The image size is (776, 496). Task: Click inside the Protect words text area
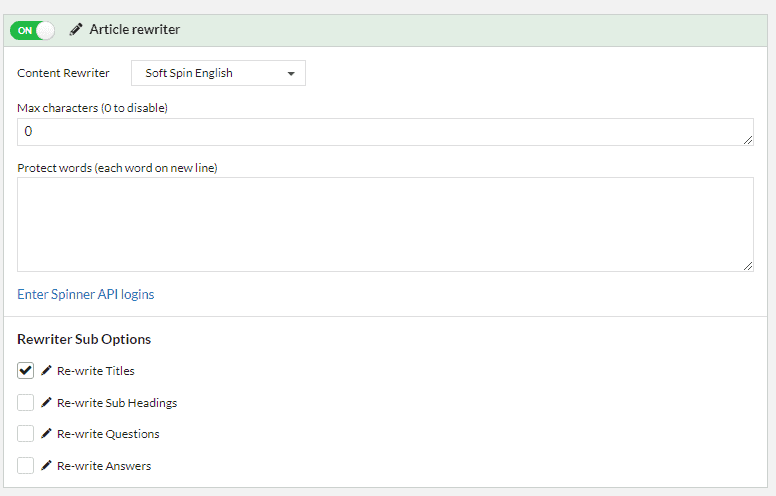pyautogui.click(x=385, y=224)
